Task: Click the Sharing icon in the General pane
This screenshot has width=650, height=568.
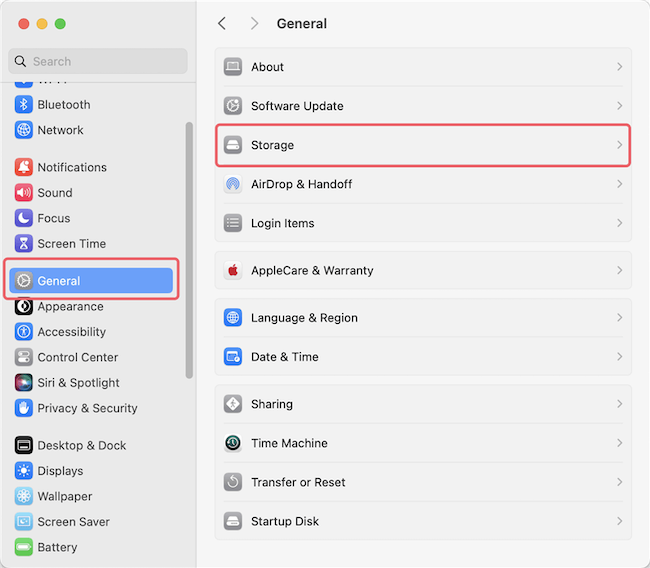Action: pos(233,404)
